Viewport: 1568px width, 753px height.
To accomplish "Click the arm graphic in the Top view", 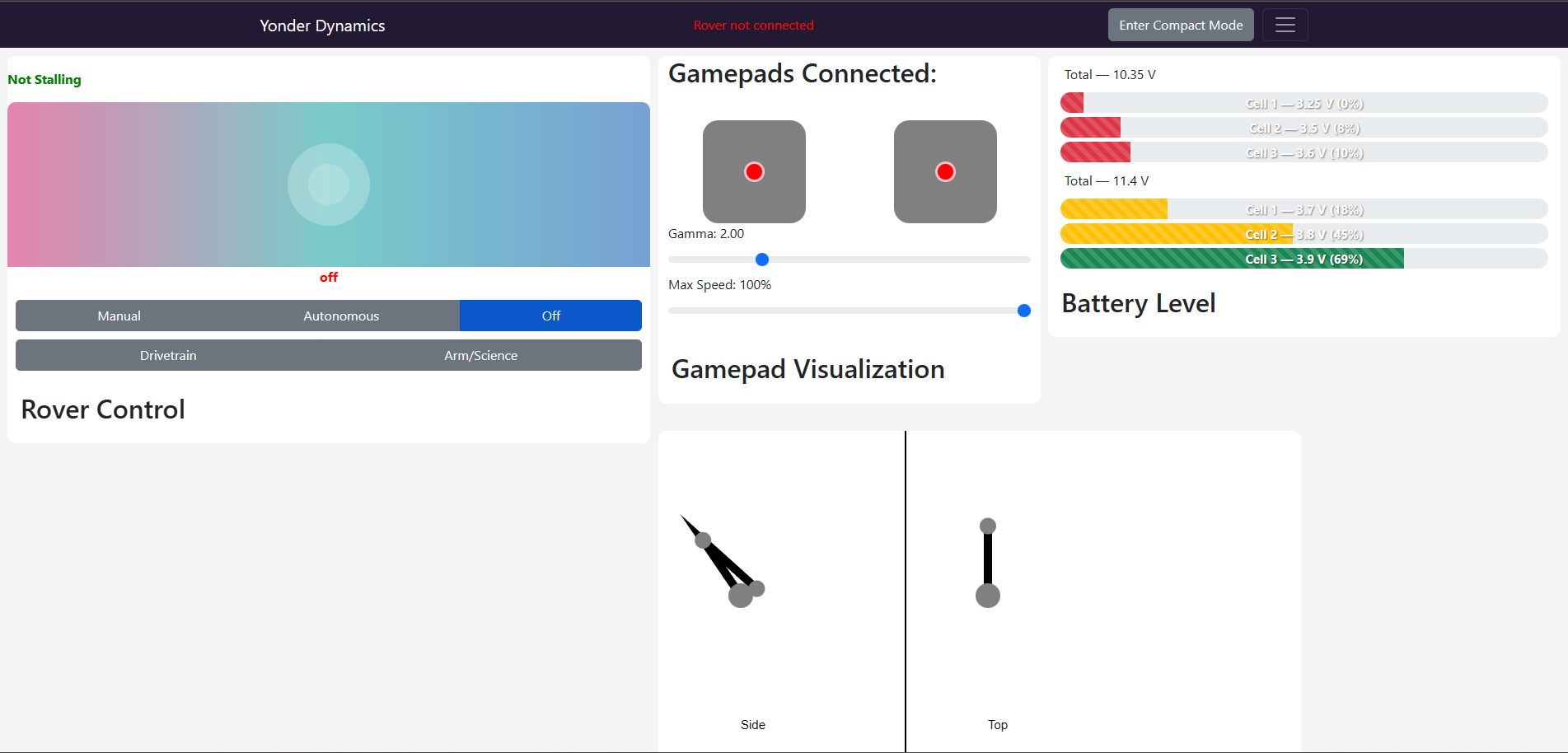I will (987, 560).
